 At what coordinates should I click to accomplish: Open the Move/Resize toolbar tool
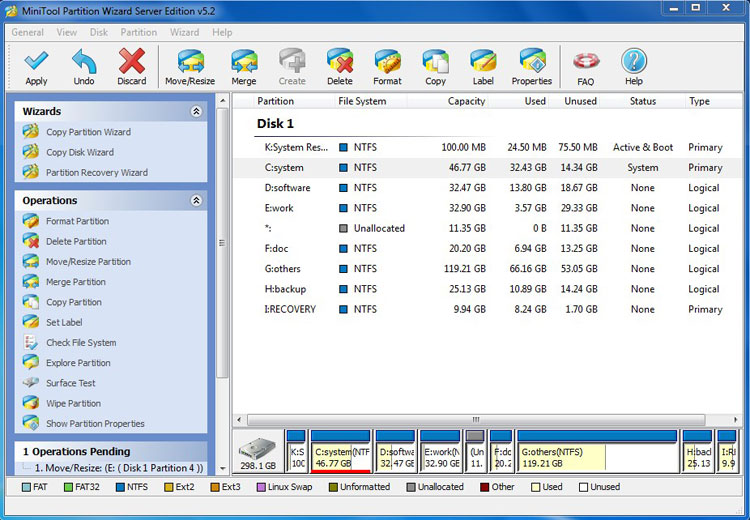tap(190, 67)
